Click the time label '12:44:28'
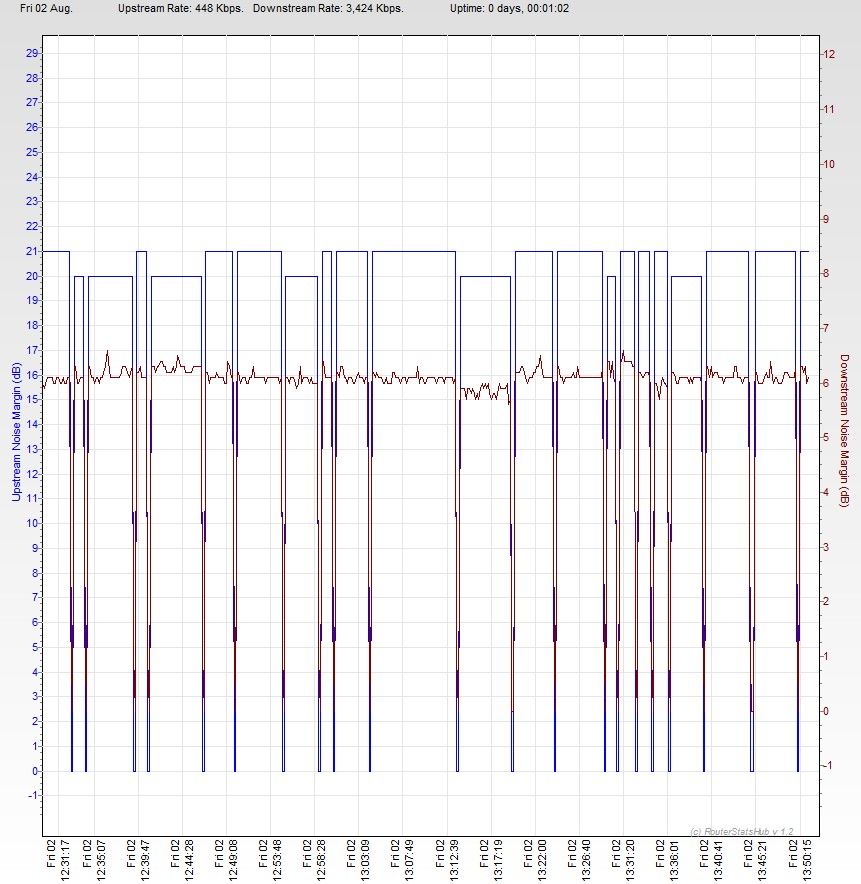Screen dimensions: 861x884 pos(189,860)
